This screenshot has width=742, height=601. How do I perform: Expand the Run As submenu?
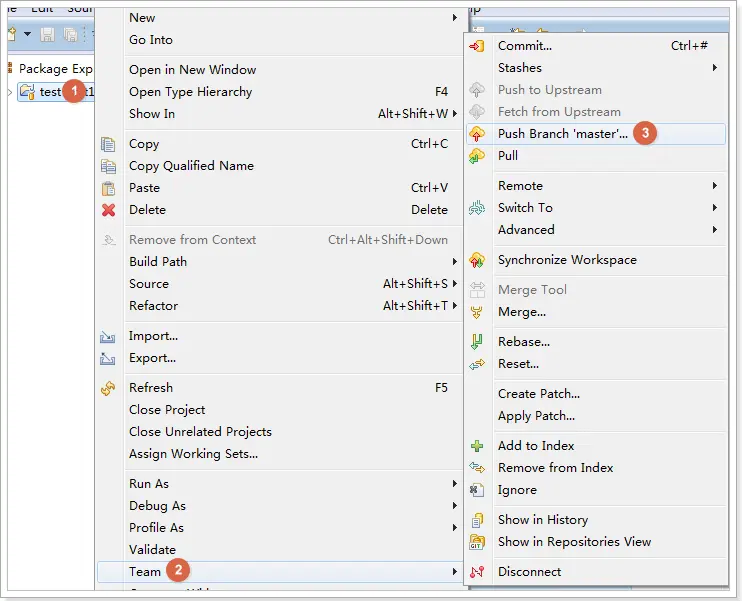tap(454, 484)
